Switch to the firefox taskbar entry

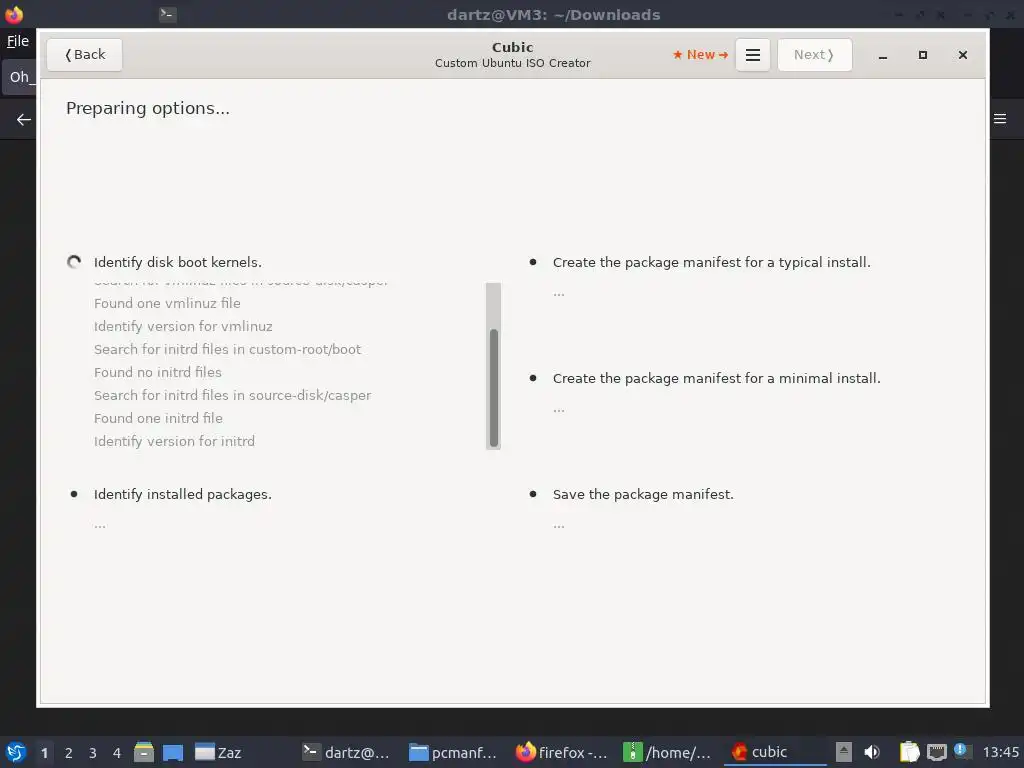pos(562,752)
